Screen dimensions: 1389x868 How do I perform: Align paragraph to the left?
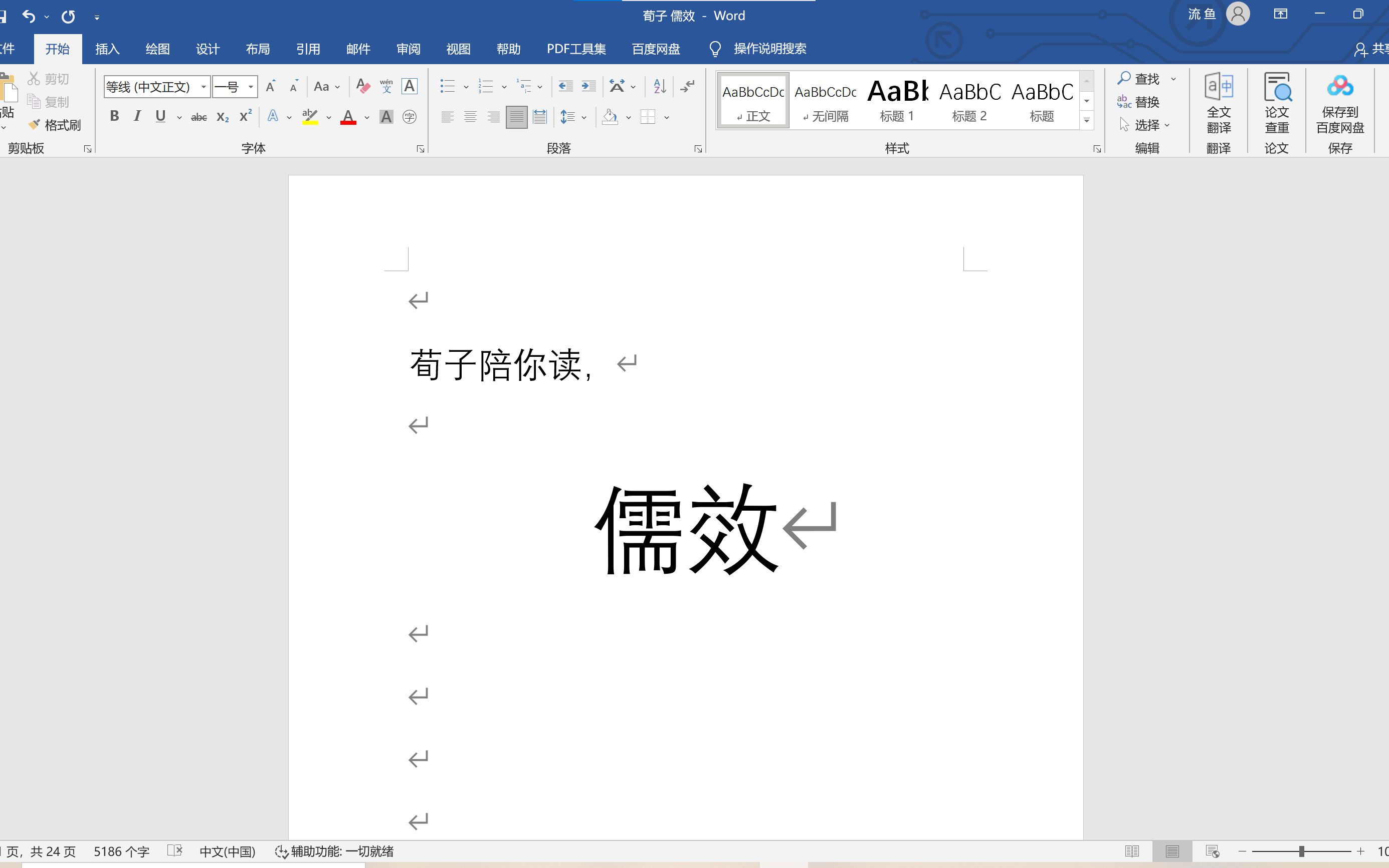point(447,117)
